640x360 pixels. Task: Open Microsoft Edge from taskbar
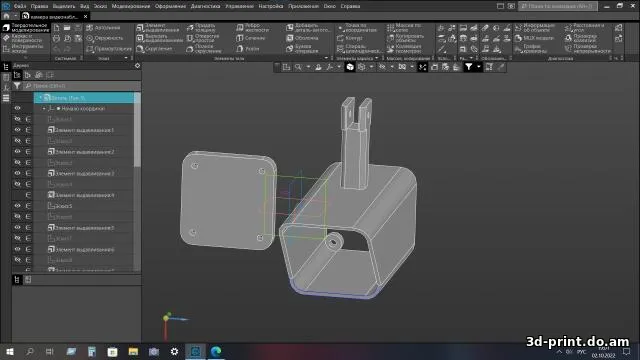click(216, 351)
